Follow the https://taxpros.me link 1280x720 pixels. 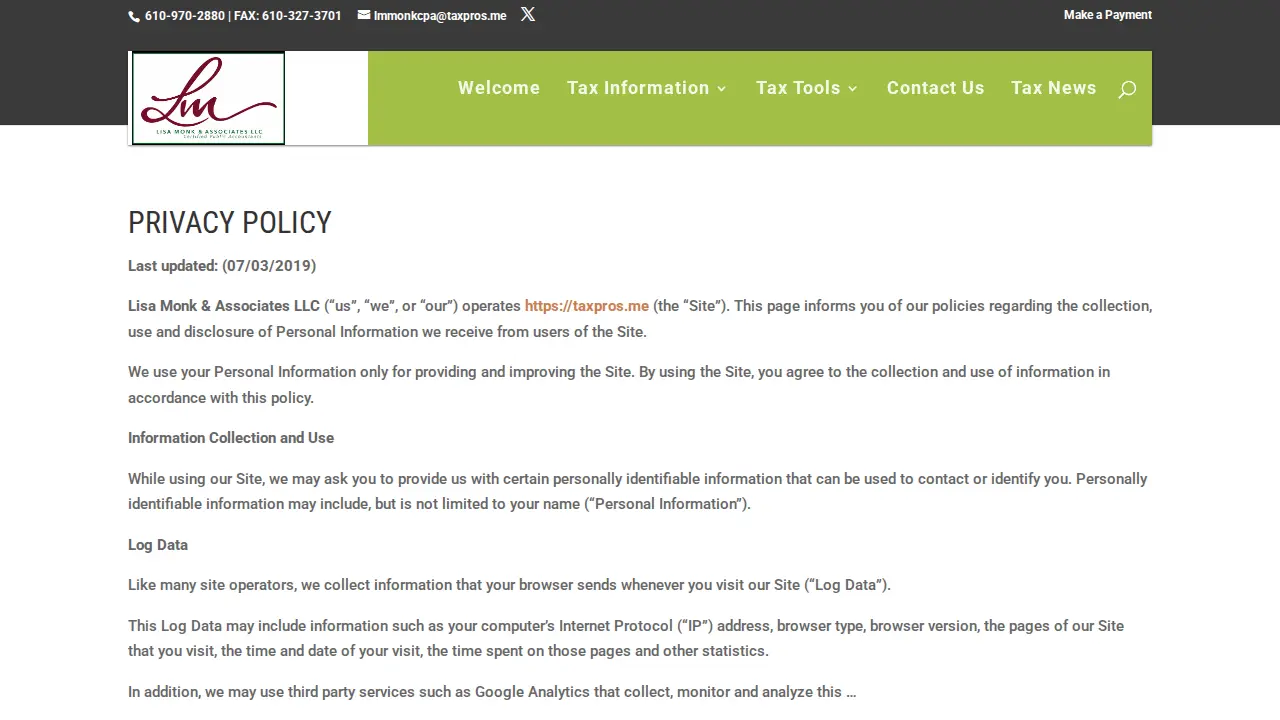(x=587, y=306)
